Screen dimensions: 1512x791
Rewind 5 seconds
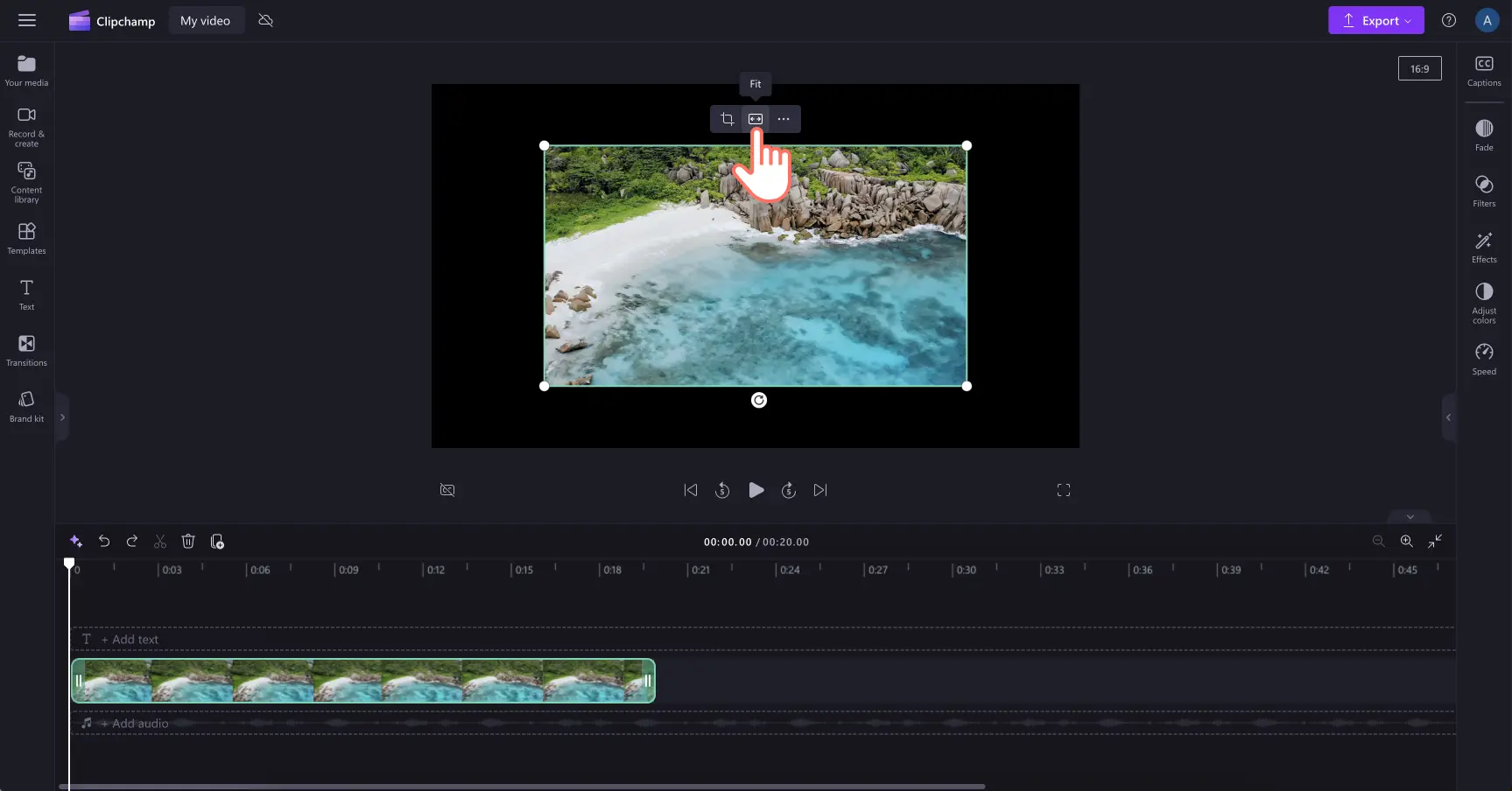pos(722,490)
